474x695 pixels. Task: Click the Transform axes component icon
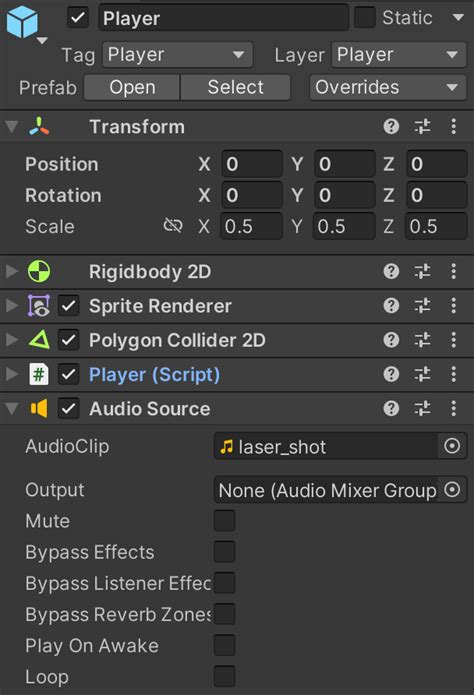[x=39, y=126]
